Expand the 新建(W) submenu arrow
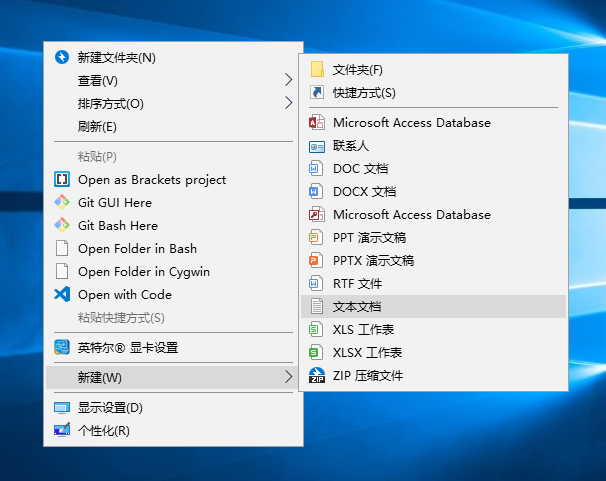Viewport: 606px width, 481px height. coord(289,377)
